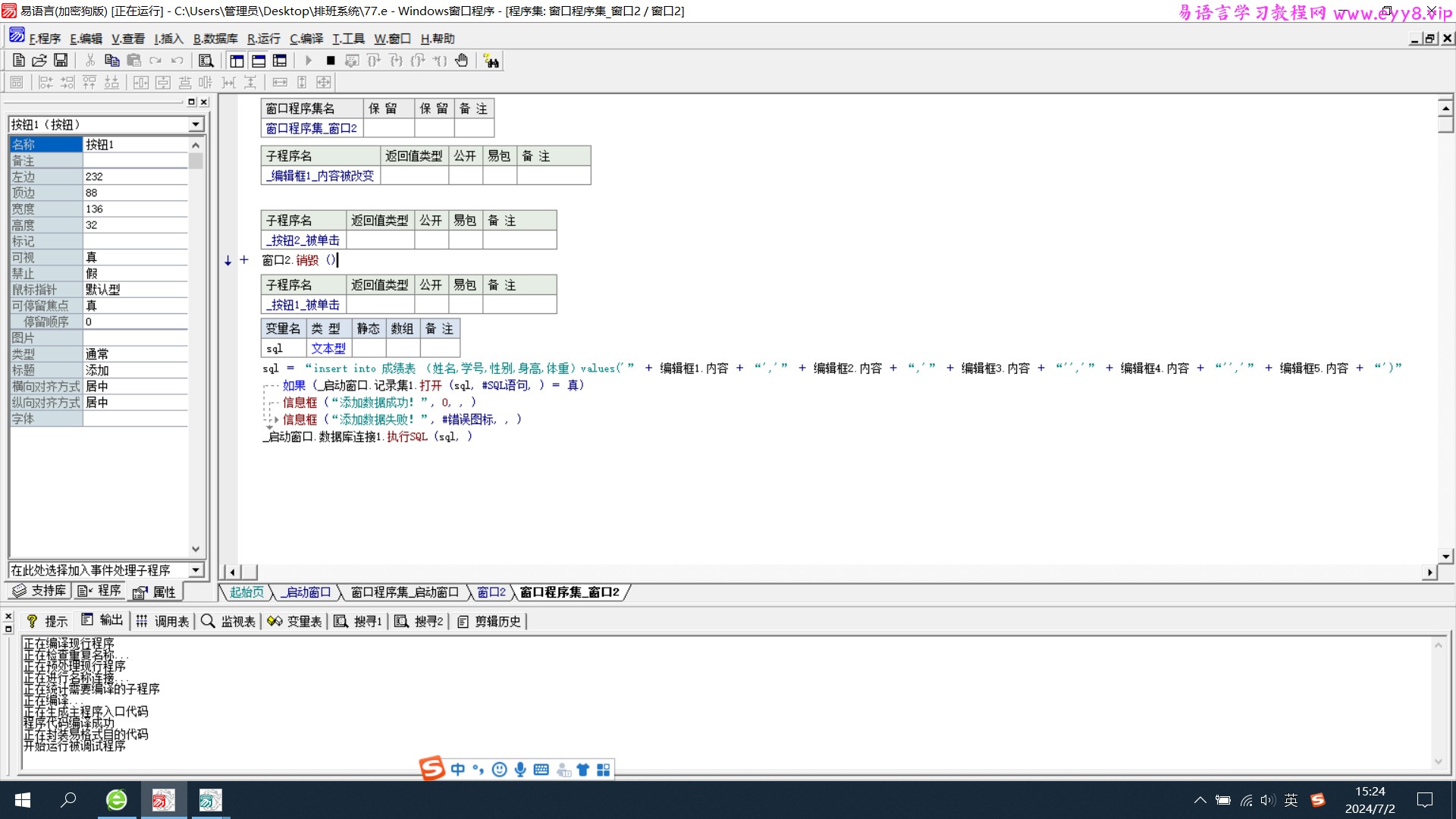Viewport: 1456px width, 819px height.
Task: Toggle the bottom status panel layout button
Action: point(259,61)
